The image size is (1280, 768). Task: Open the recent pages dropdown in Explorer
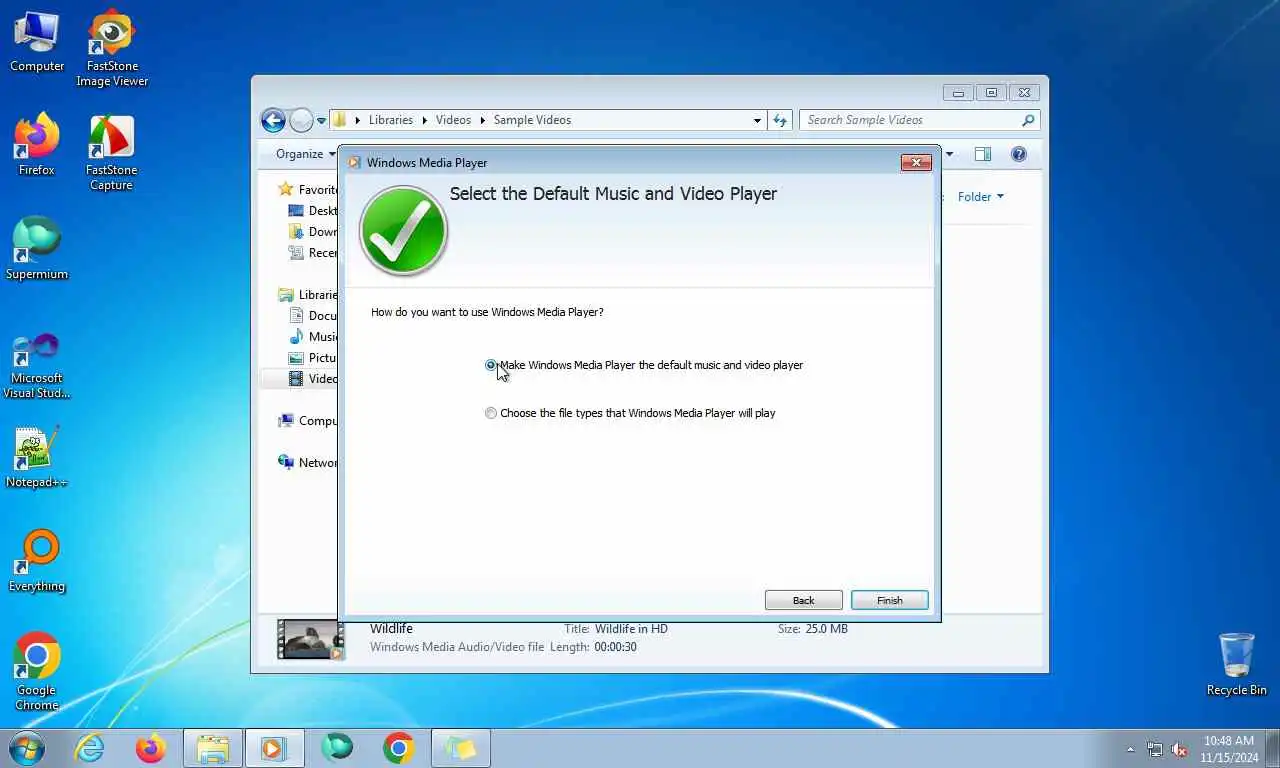[321, 121]
